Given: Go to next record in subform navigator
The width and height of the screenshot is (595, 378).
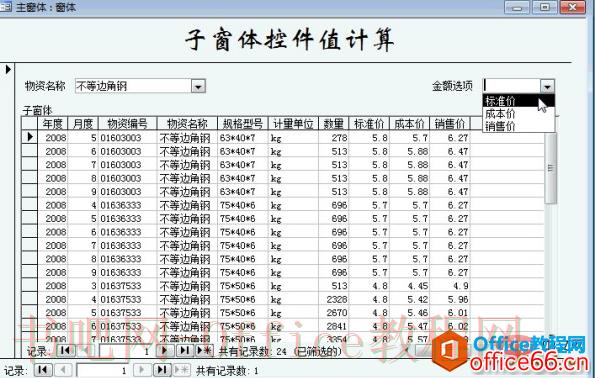Looking at the screenshot, I should coord(164,350).
